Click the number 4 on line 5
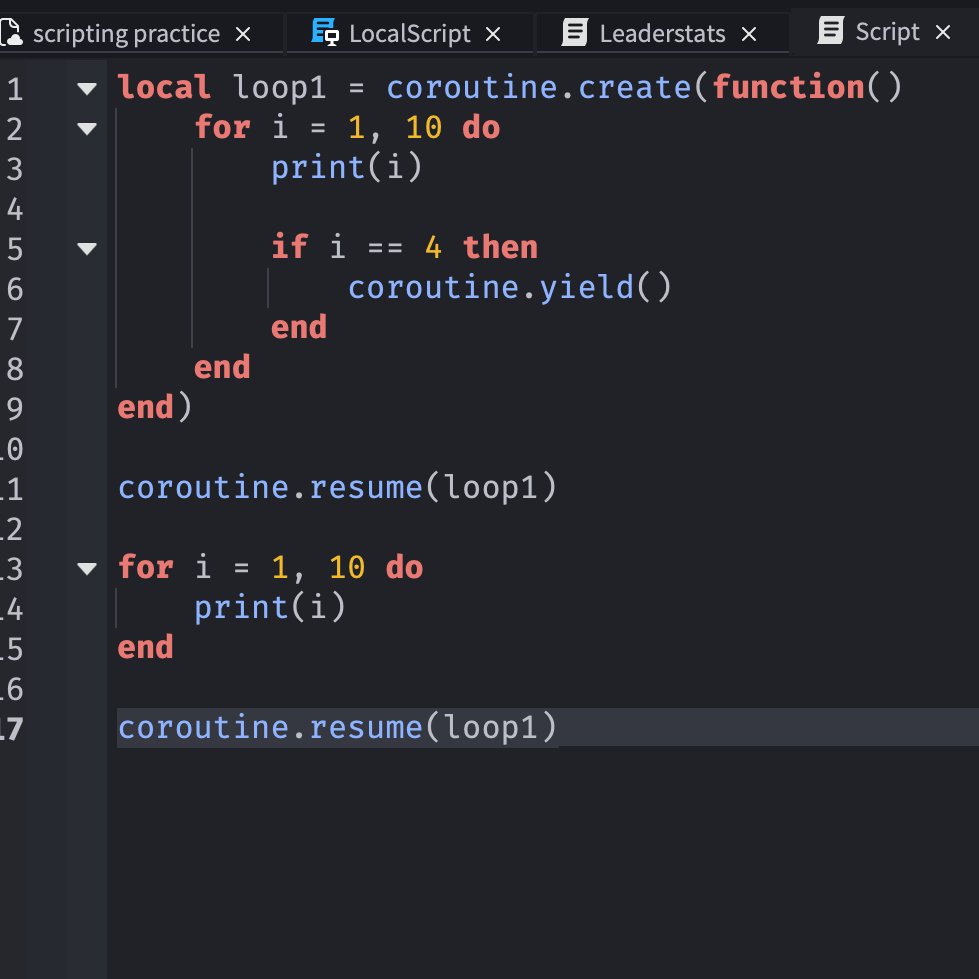The width and height of the screenshot is (979, 979). coord(433,247)
